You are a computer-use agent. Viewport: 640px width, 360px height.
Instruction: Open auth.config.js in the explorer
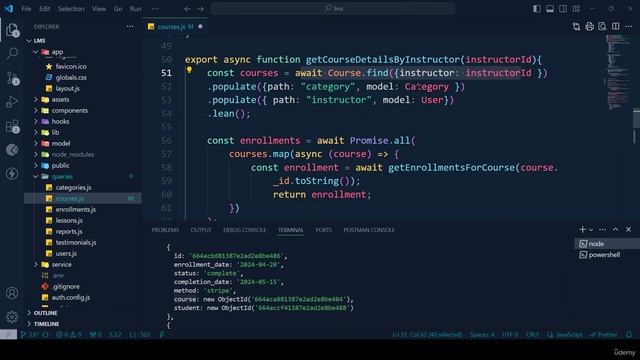(71, 298)
